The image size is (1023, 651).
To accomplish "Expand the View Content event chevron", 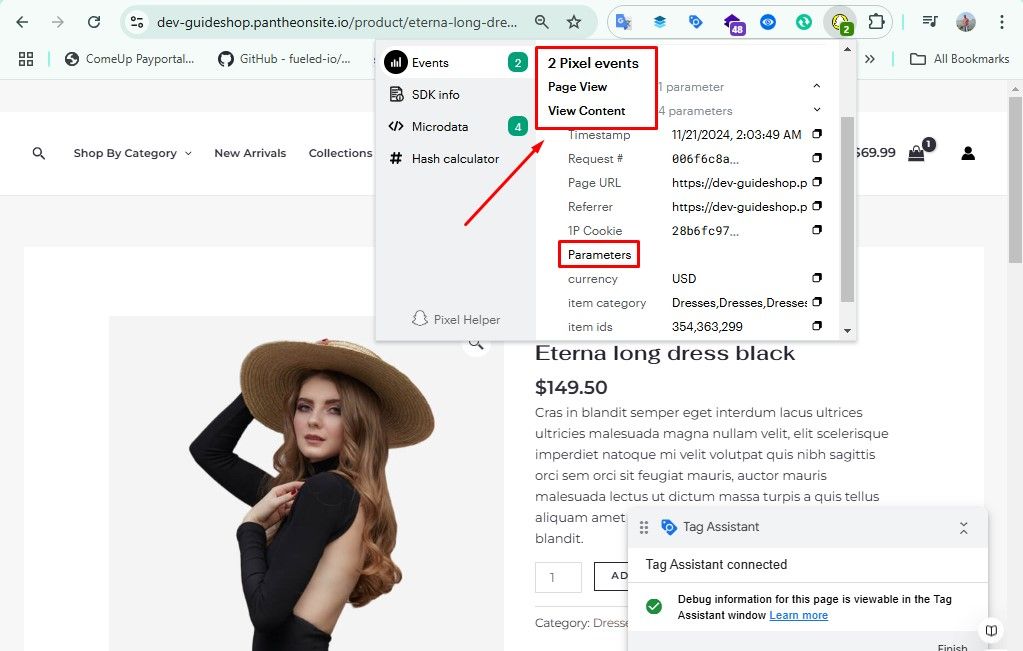I will [x=817, y=110].
